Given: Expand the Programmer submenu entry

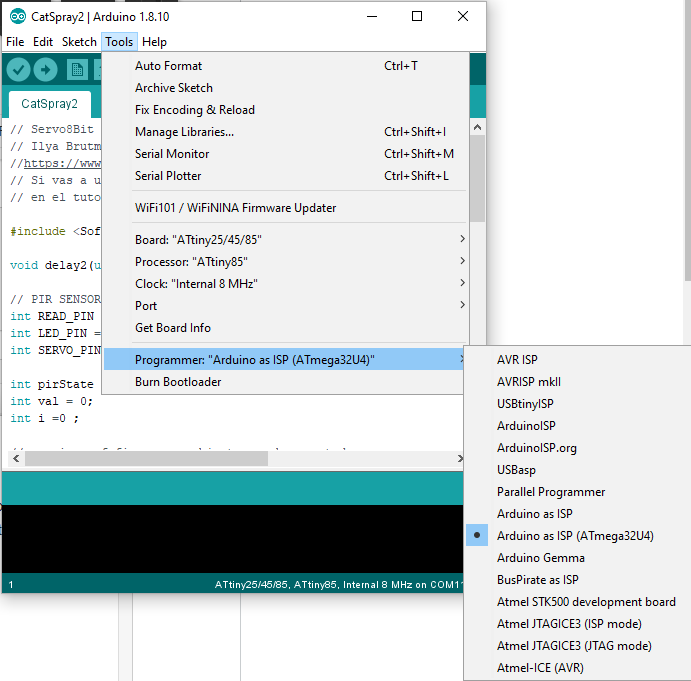Looking at the screenshot, I should tap(284, 360).
